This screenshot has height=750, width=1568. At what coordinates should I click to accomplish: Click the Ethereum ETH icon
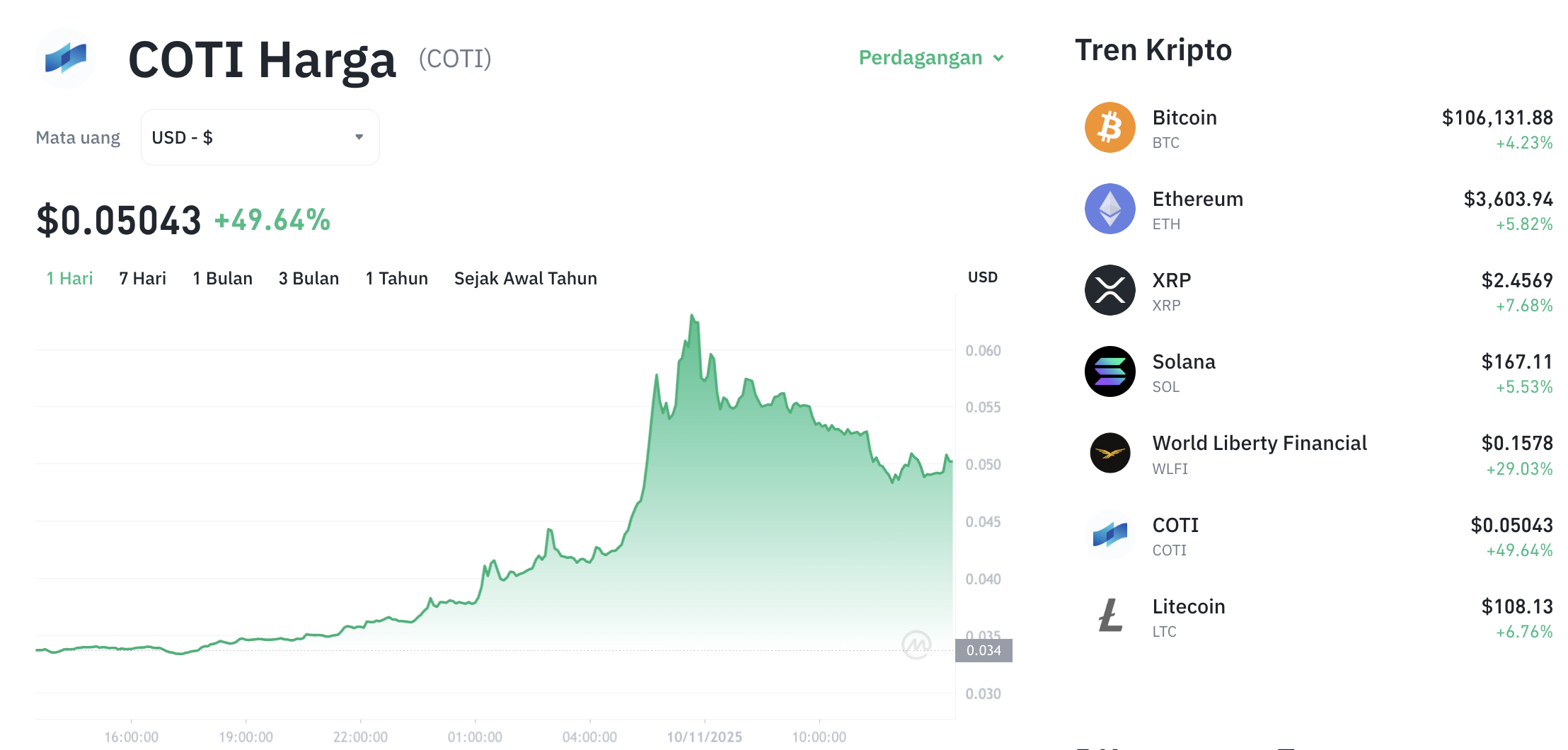point(1109,209)
